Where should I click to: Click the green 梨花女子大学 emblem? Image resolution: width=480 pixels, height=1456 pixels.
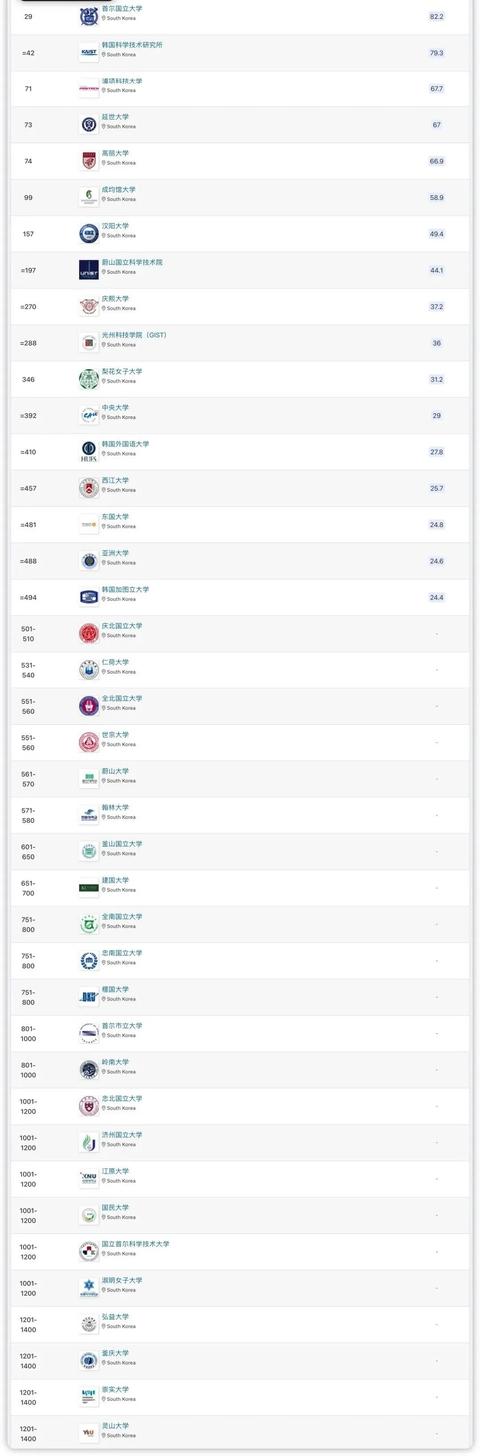pos(89,379)
